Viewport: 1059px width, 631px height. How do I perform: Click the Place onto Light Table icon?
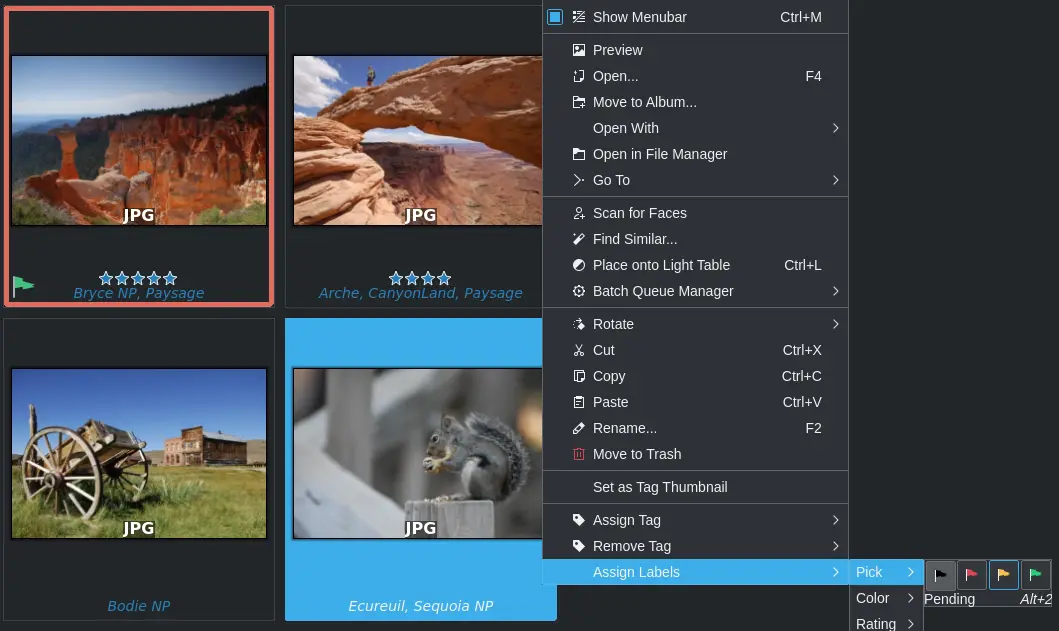578,265
